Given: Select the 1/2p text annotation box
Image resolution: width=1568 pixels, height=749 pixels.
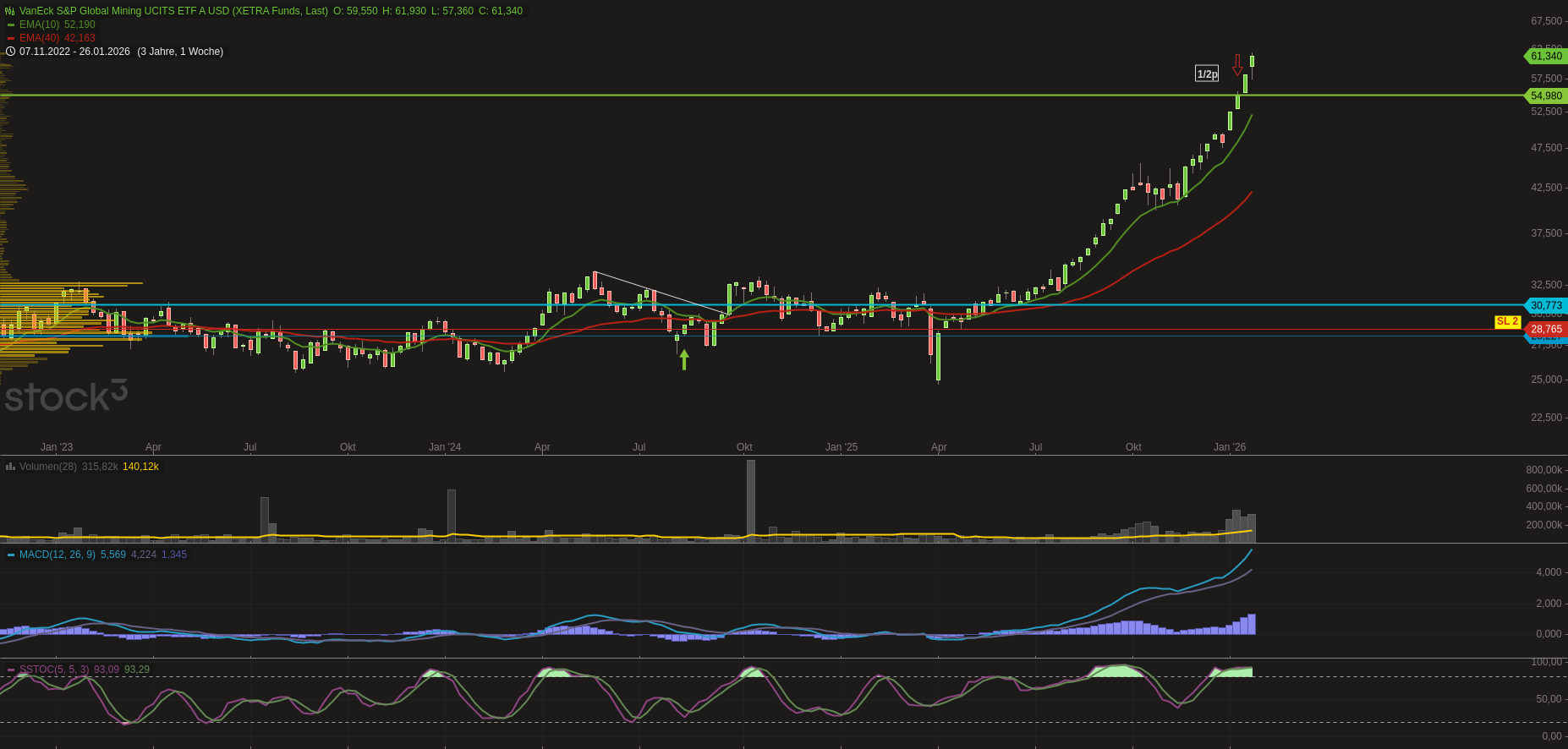Looking at the screenshot, I should click(1207, 74).
